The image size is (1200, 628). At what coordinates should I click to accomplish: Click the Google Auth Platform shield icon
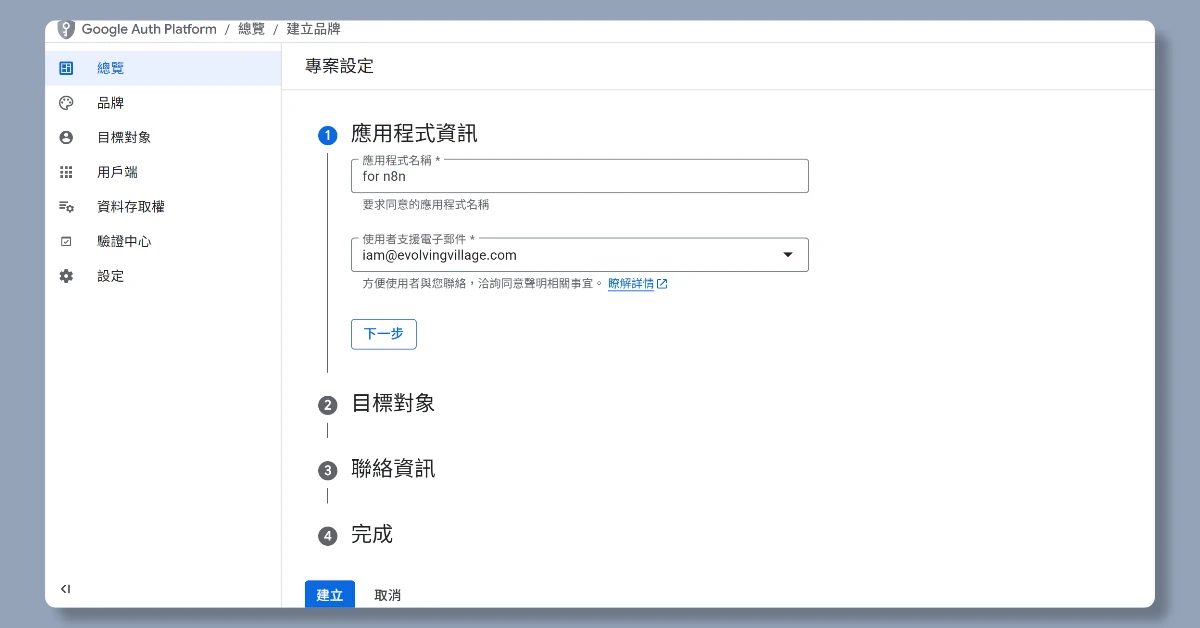(x=66, y=30)
